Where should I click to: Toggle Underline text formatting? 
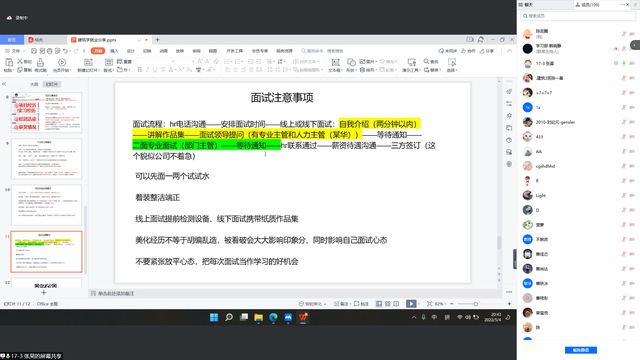click(155, 70)
